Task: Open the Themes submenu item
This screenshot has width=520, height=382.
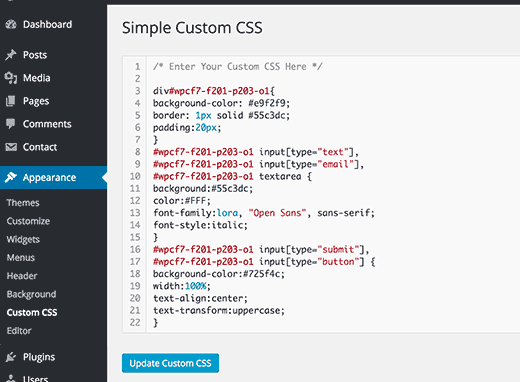Action: pyautogui.click(x=23, y=203)
